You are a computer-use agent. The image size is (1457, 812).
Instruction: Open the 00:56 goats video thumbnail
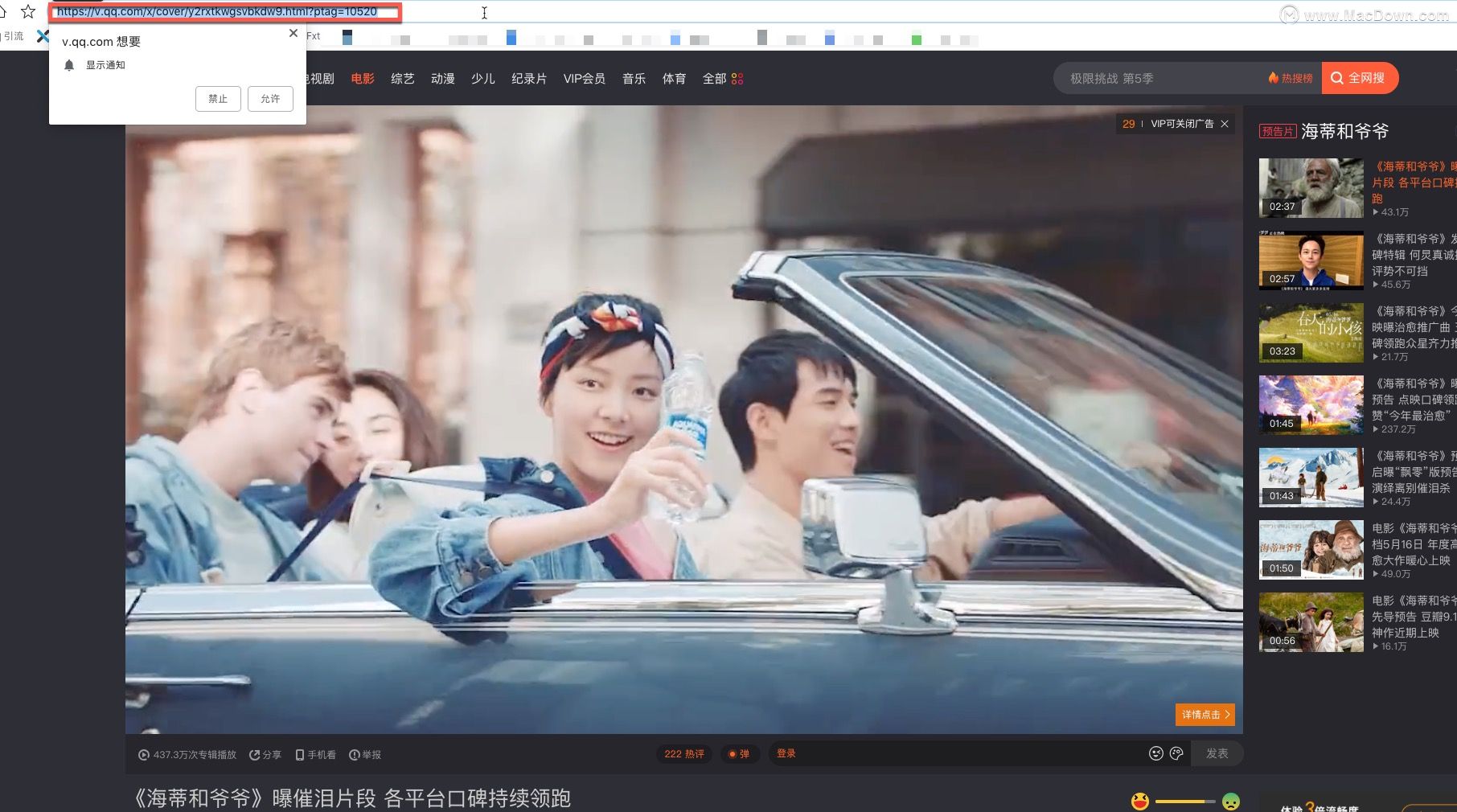1311,622
